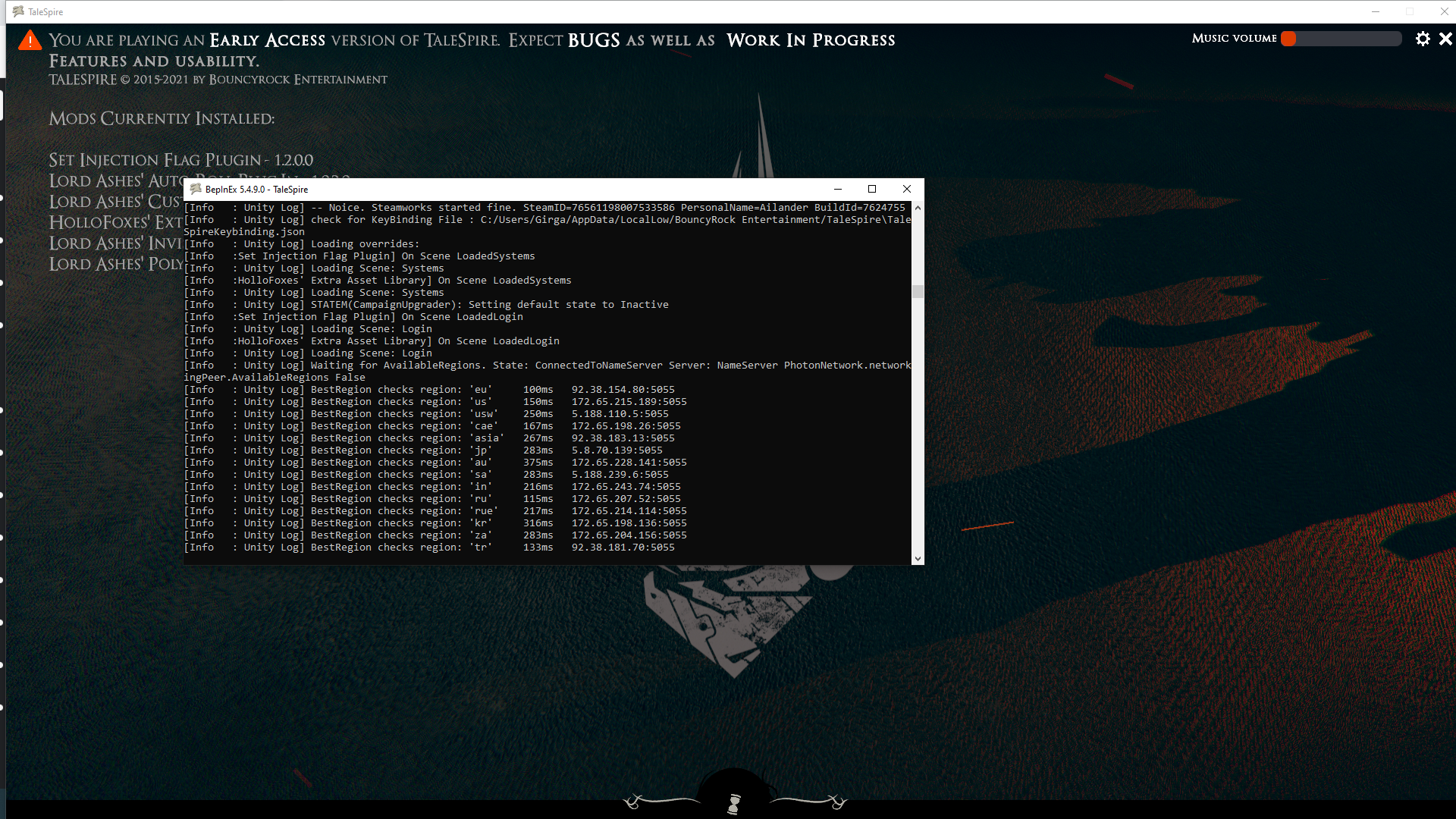Dismiss the banner using the X beside the gear
Screen dimensions: 1456x819
pos(1445,39)
